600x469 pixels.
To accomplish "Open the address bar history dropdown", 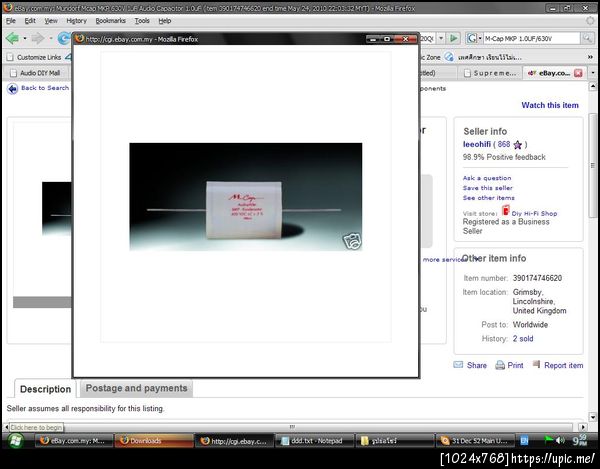I will click(441, 38).
